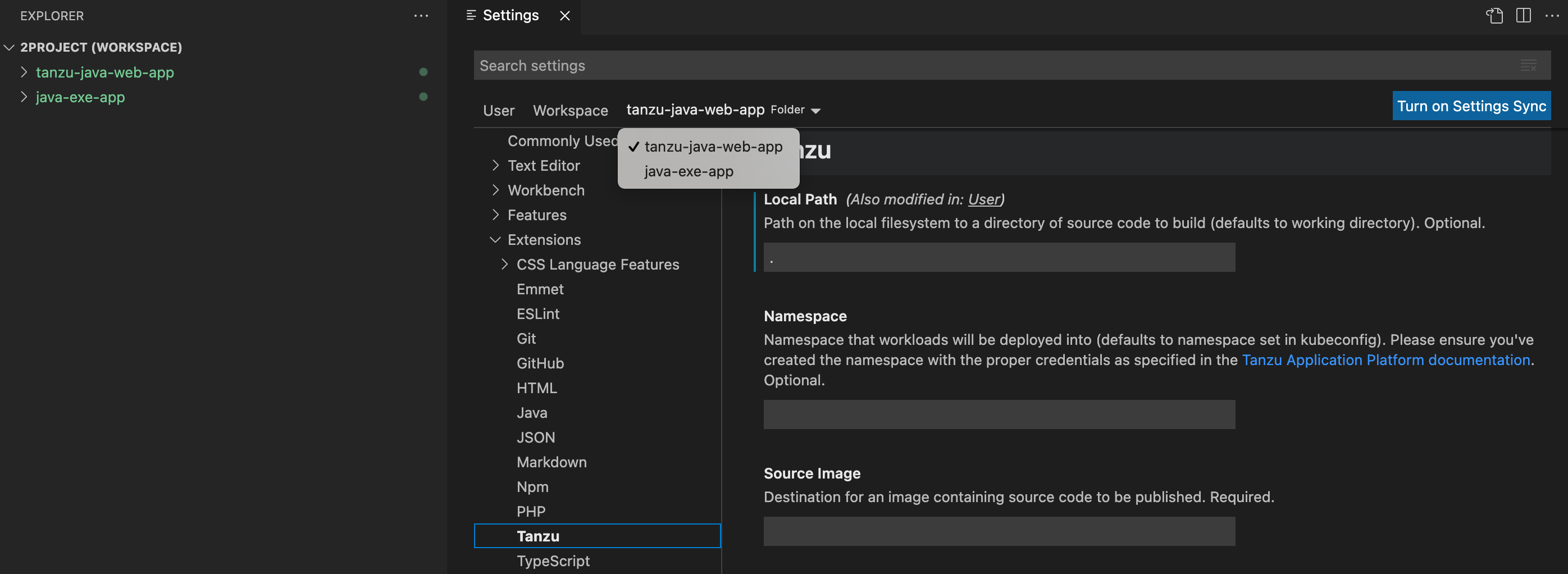
Task: Split the editor right
Action: point(1524,16)
